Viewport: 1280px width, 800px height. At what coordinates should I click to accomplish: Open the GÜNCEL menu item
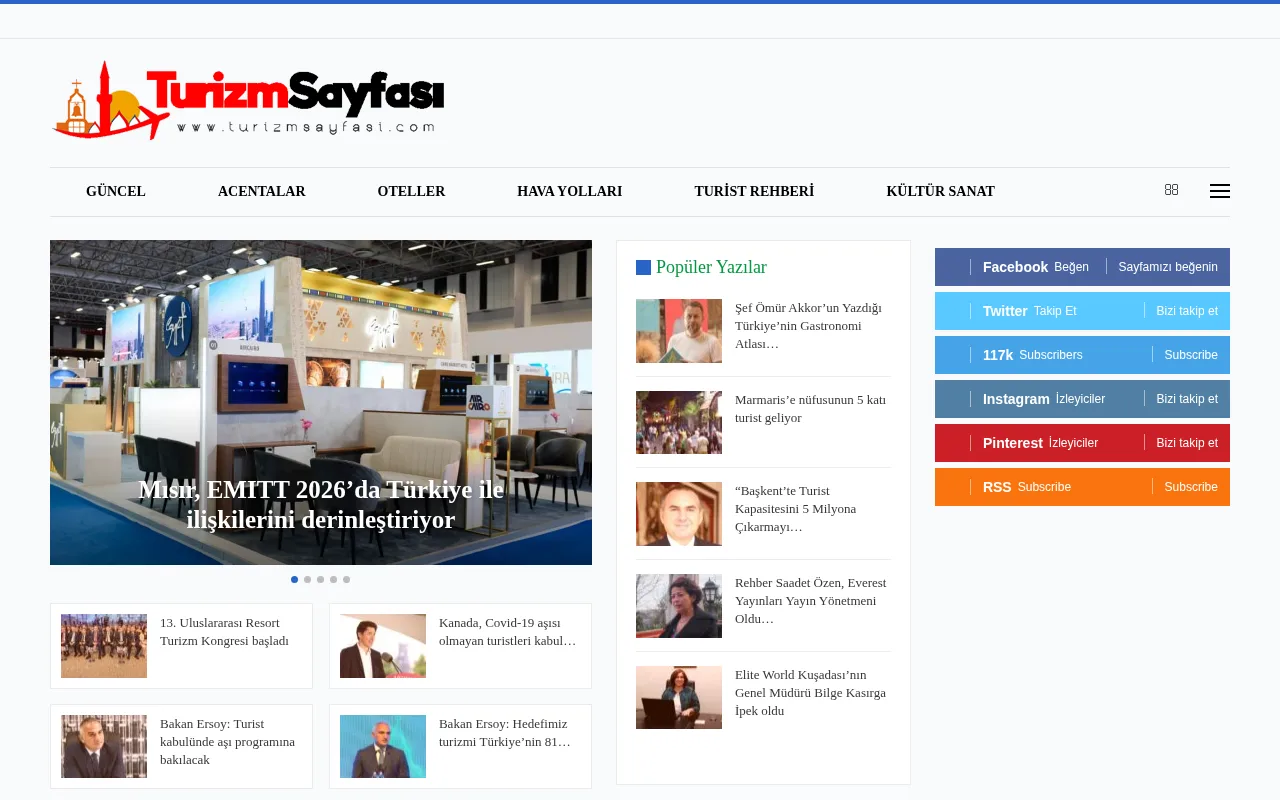(x=115, y=191)
